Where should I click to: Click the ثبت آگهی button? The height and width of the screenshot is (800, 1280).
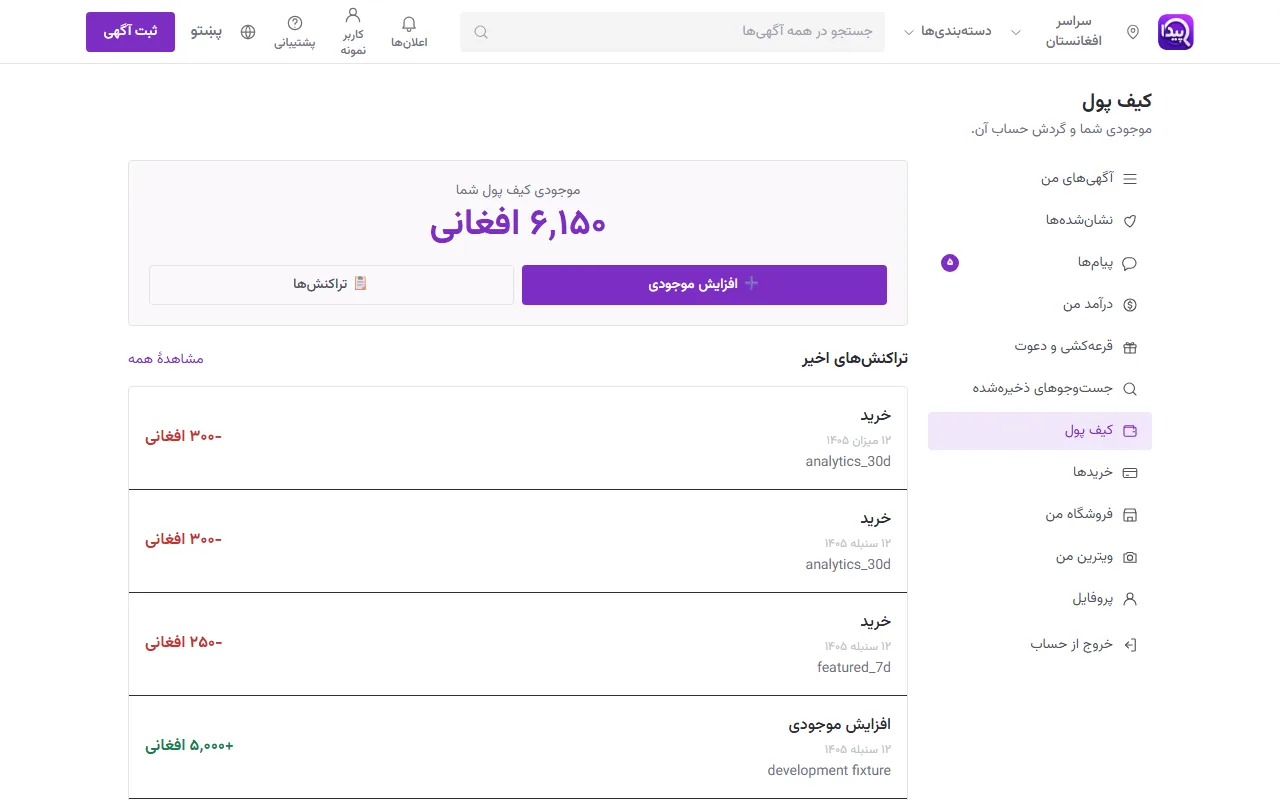point(130,32)
